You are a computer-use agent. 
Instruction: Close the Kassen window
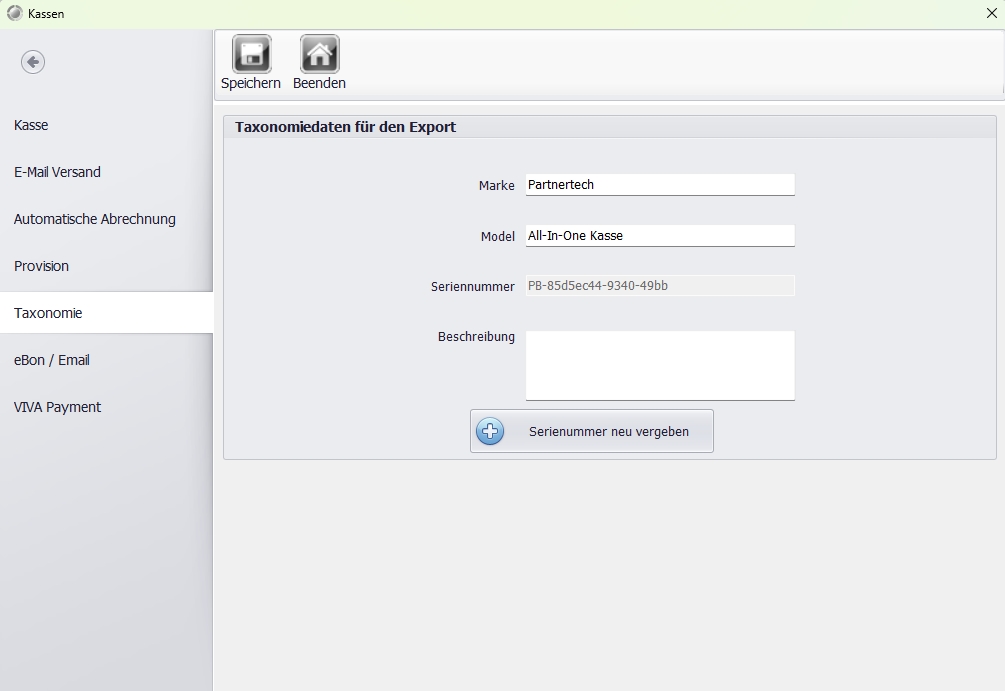point(991,14)
